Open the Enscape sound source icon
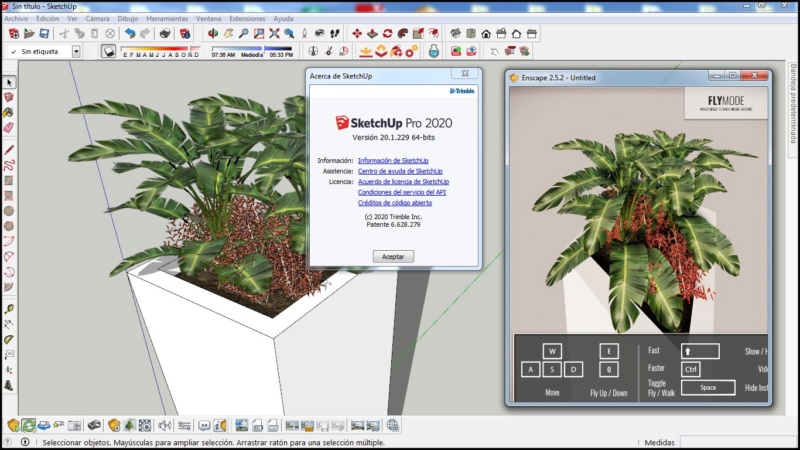This screenshot has height=450, width=800. tap(165, 425)
